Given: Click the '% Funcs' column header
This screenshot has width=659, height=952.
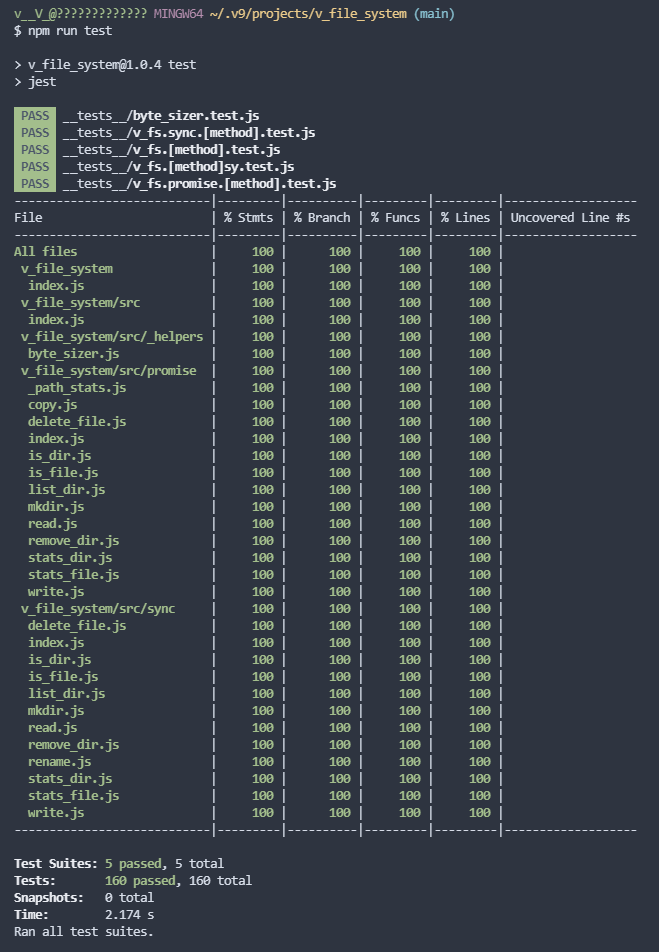Looking at the screenshot, I should (x=395, y=217).
